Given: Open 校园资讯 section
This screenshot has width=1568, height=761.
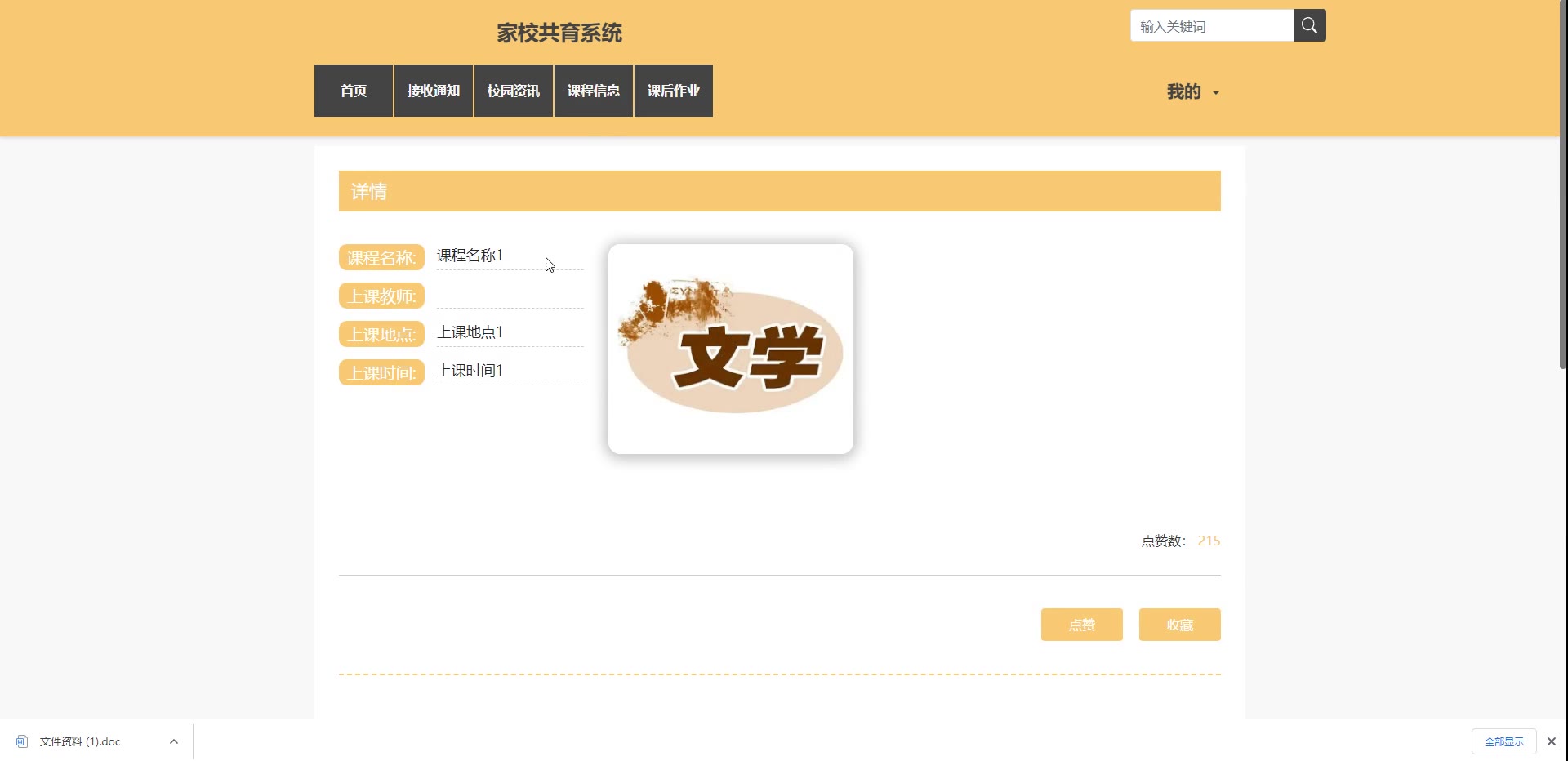Looking at the screenshot, I should point(514,91).
